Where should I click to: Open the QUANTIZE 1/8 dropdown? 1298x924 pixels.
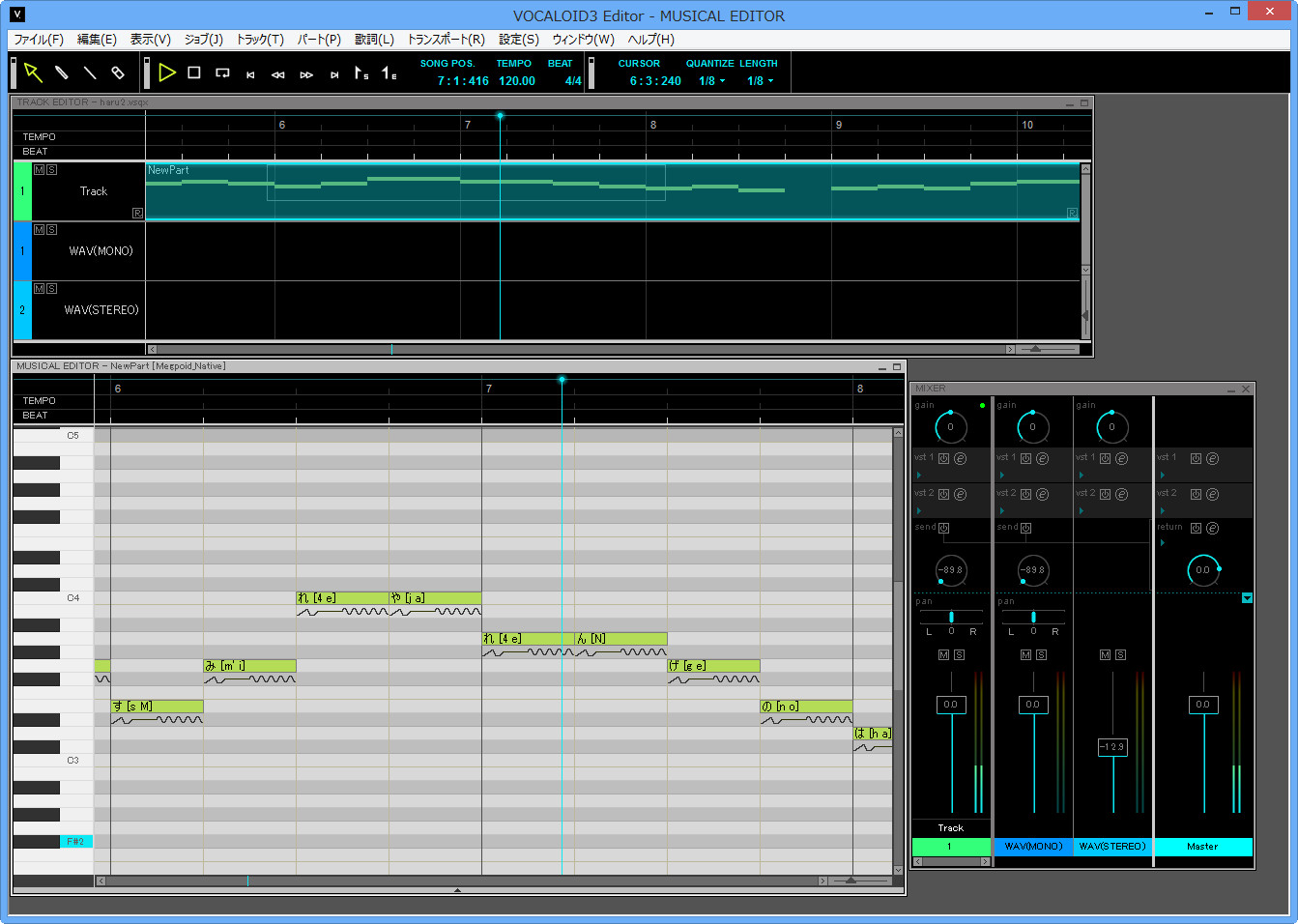711,81
